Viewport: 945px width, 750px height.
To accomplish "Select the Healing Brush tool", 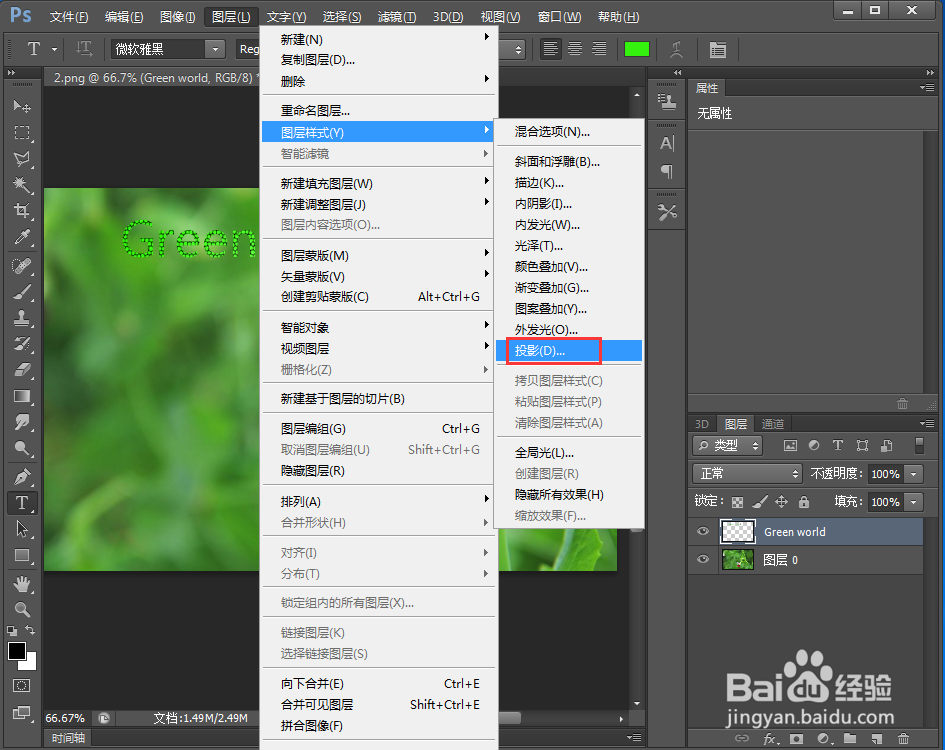I will [x=22, y=266].
